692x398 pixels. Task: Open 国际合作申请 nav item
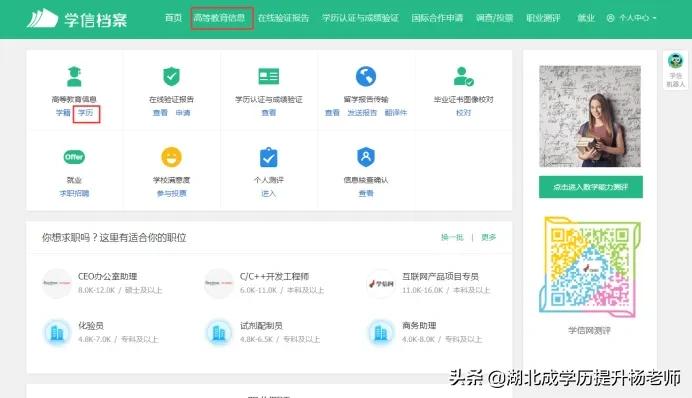437,18
